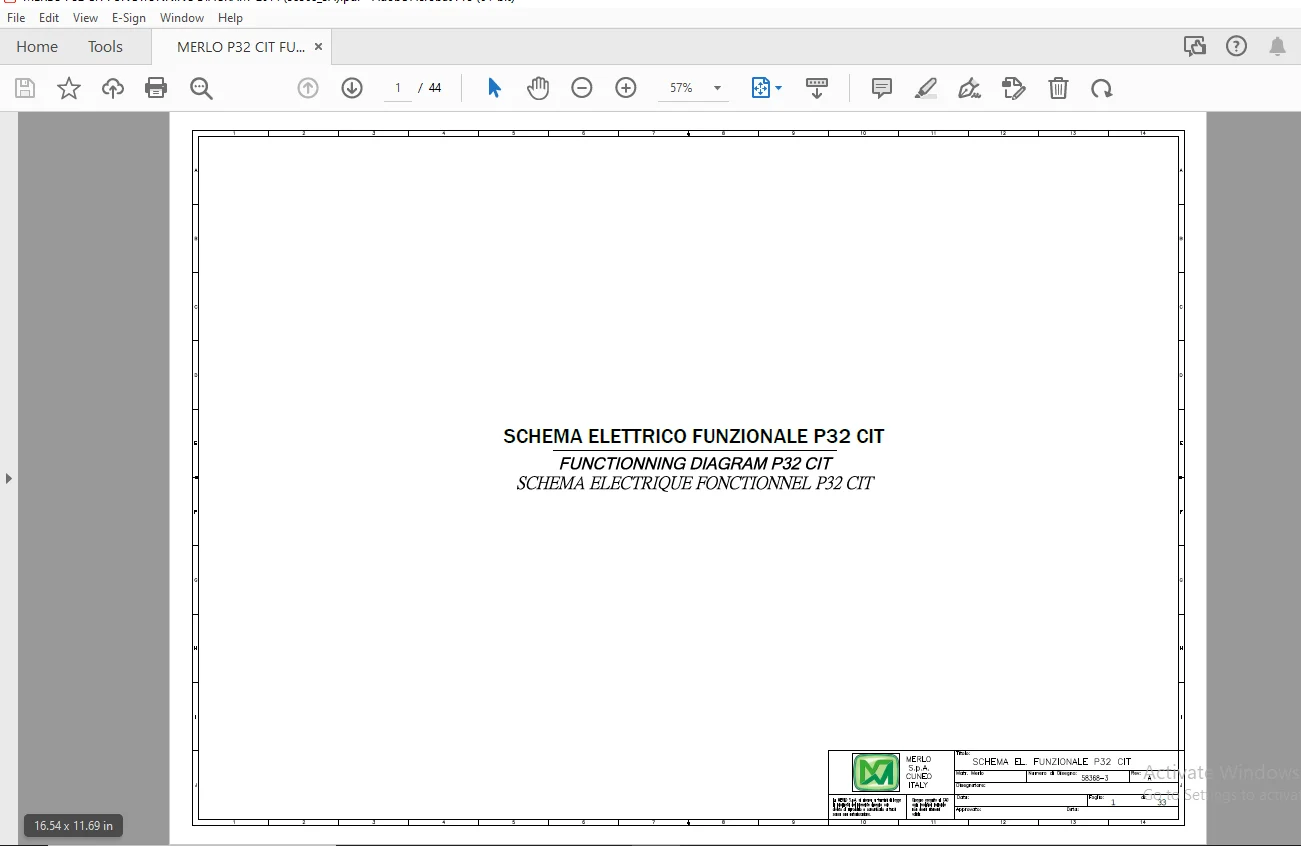The image size is (1301, 846).
Task: Bookmark this file with the star icon
Action: point(69,88)
